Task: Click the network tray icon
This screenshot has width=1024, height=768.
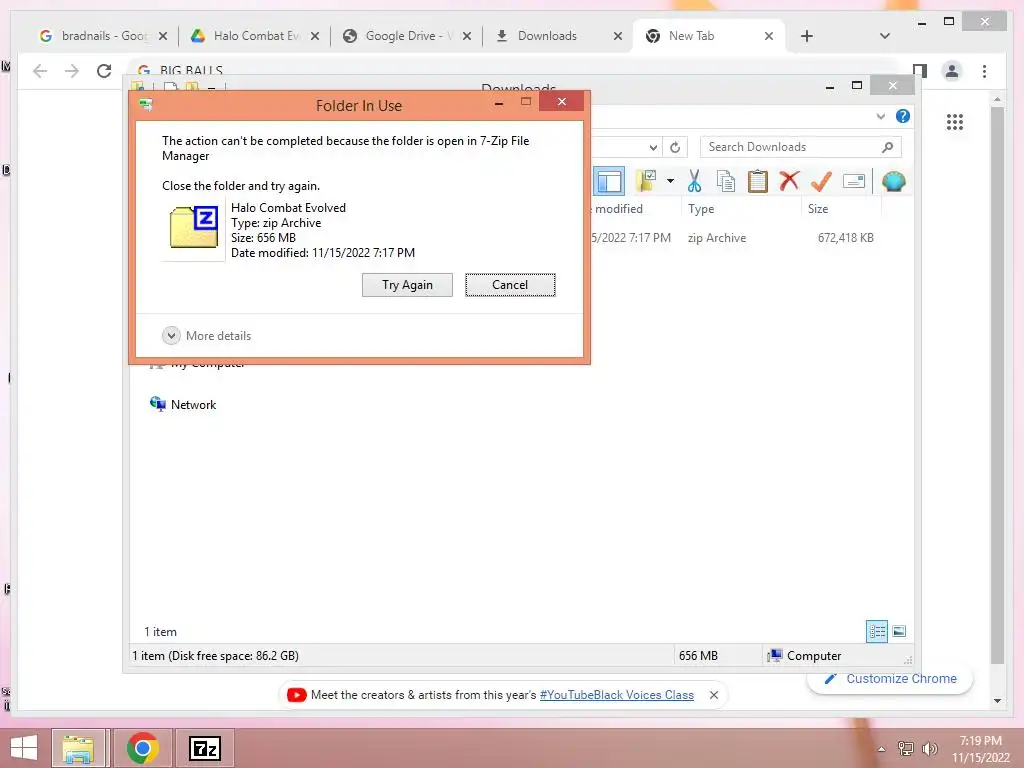Action: click(906, 749)
